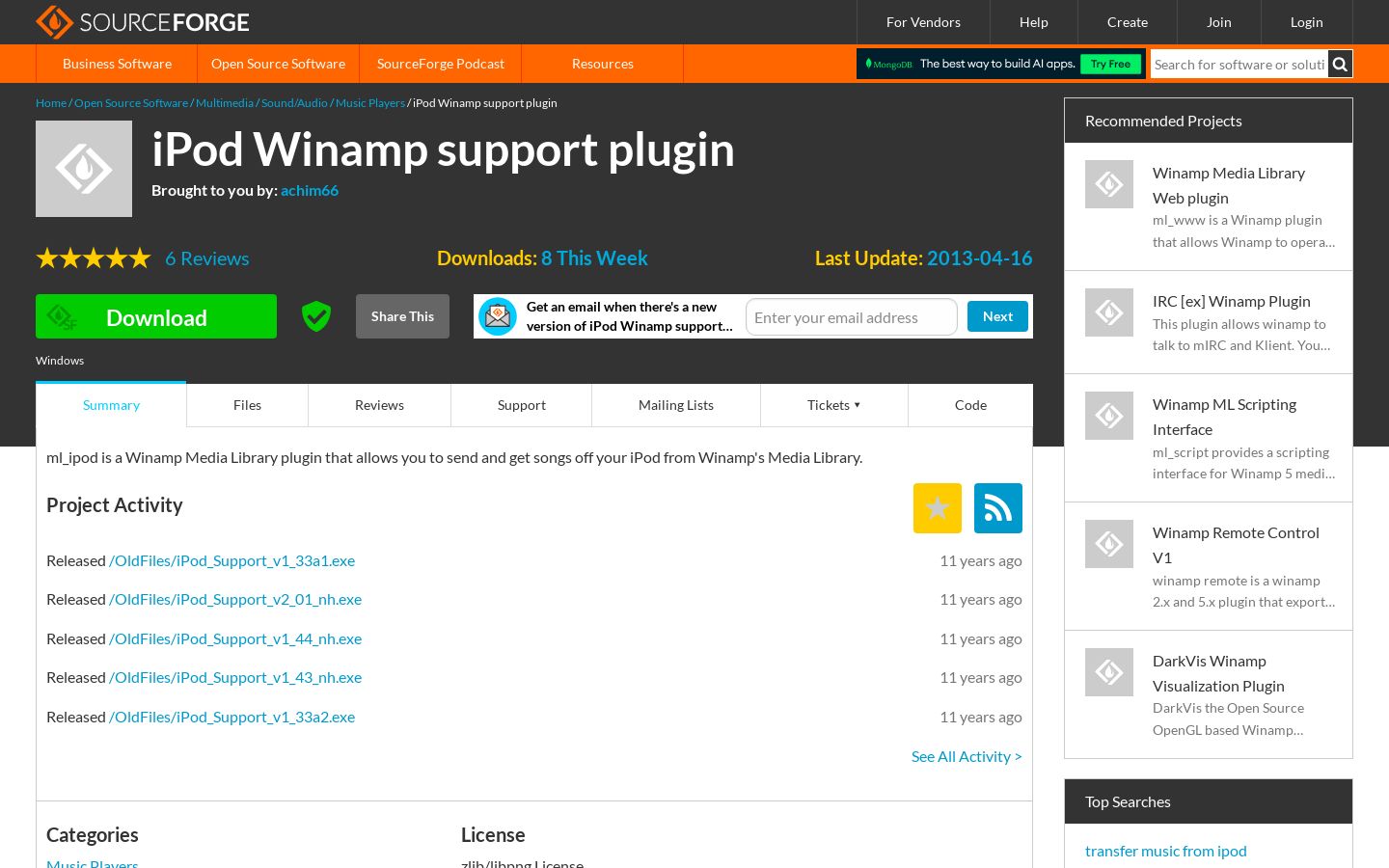Open the Help link in header

click(1034, 22)
